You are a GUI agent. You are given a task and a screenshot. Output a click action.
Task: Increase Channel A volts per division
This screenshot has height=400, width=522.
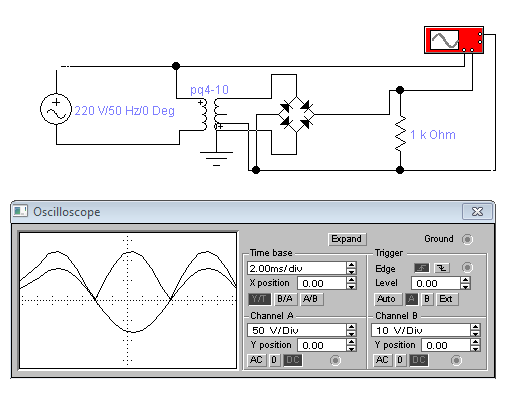[x=351, y=327]
